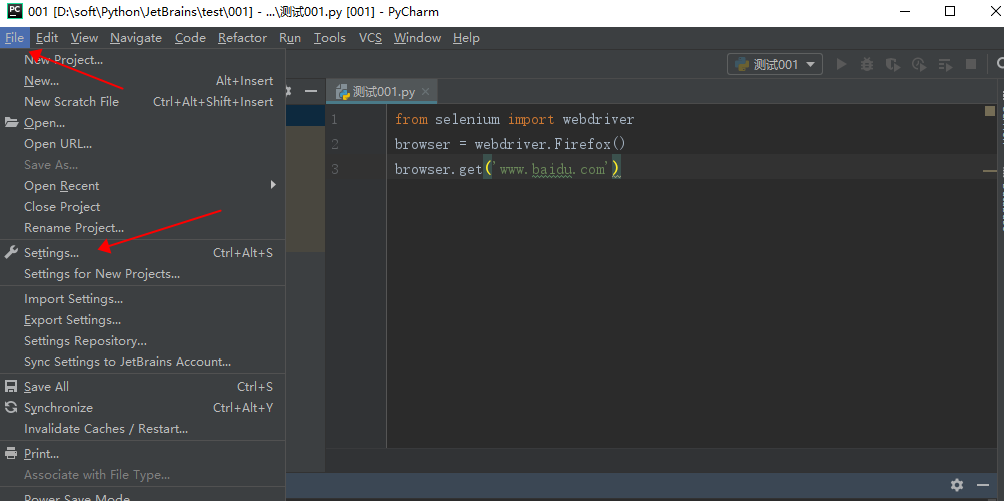Select Open URL... menu item

[x=142, y=144]
